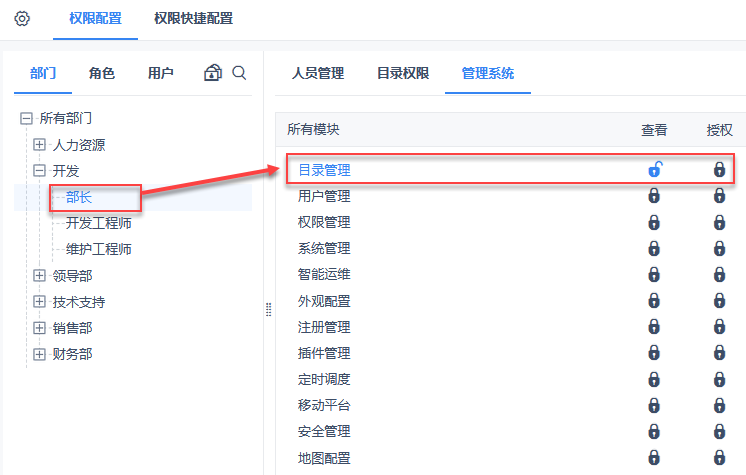This screenshot has height=475, width=746.
Task: Click 授权 lock icon for 地图配置
Action: [x=719, y=457]
